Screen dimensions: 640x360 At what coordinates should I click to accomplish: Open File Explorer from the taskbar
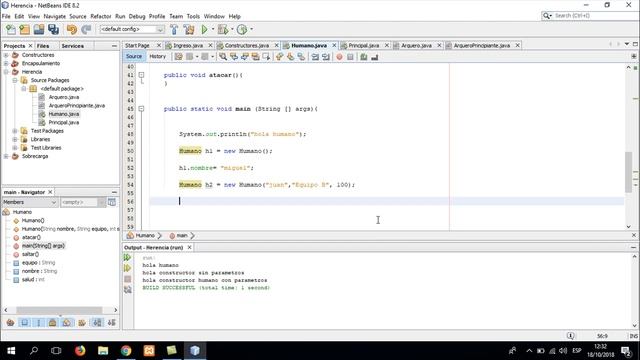click(103, 351)
